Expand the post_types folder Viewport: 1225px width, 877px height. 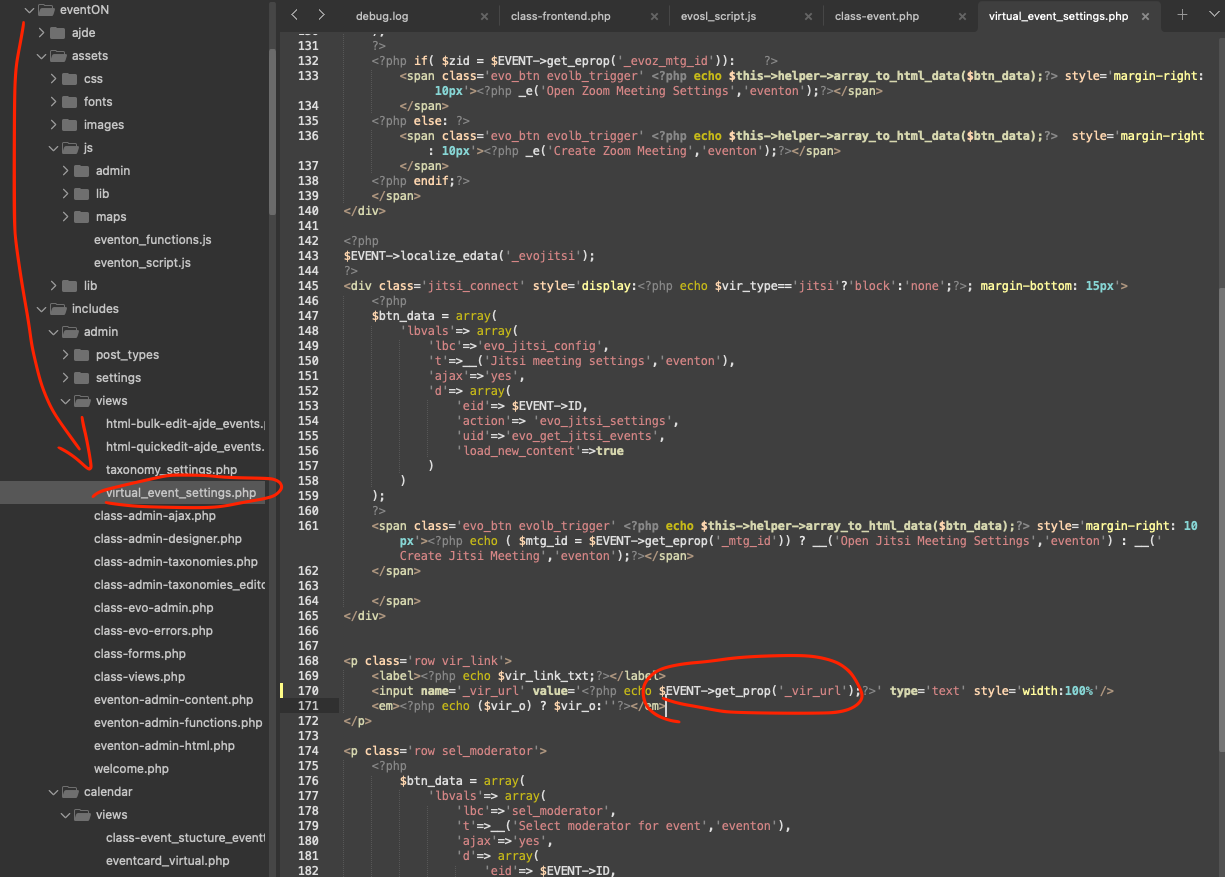pos(66,355)
